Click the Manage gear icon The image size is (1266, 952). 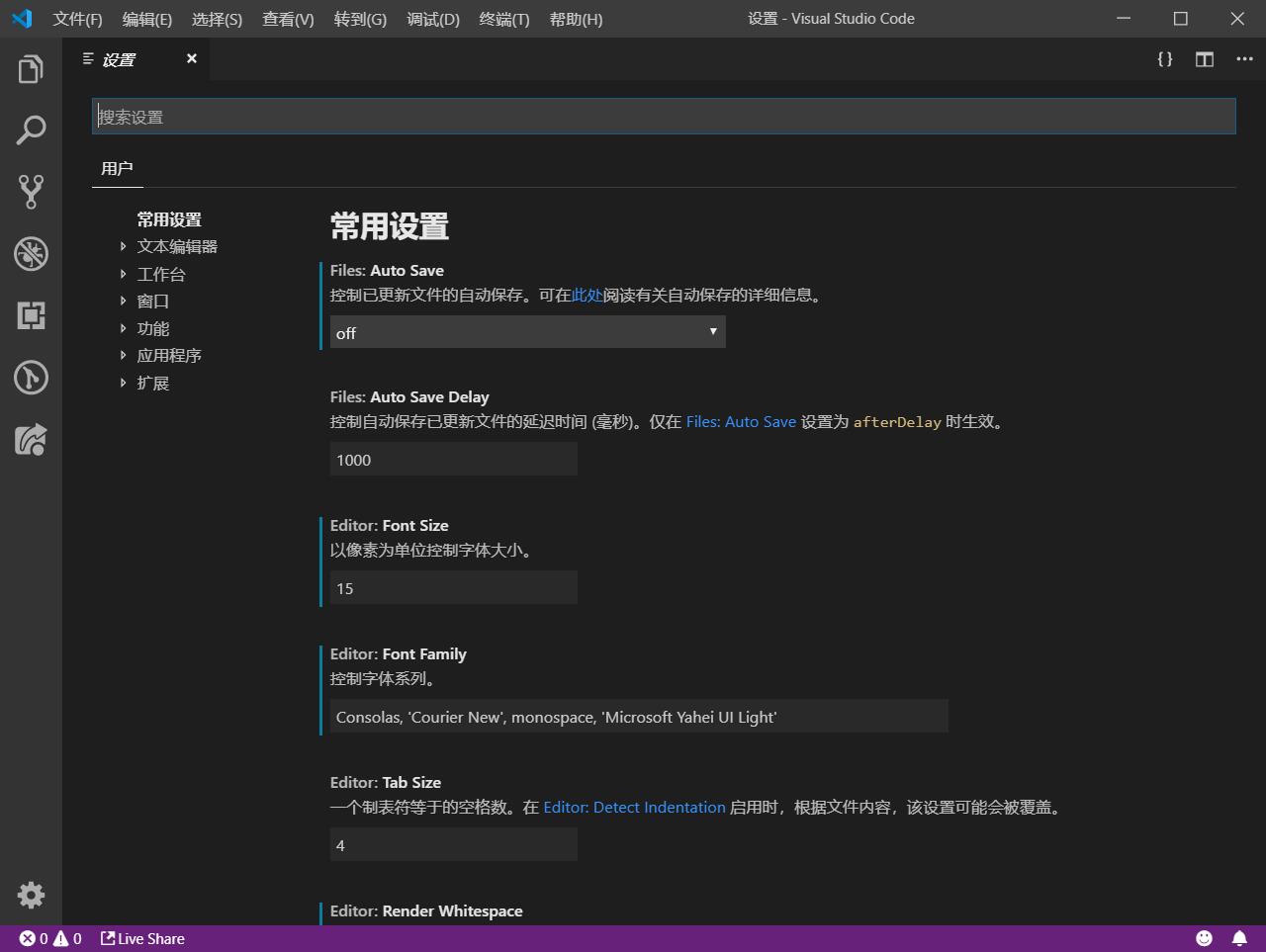click(31, 895)
